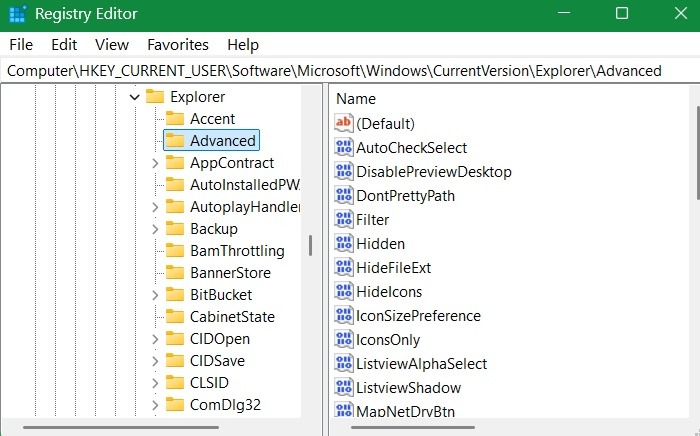Click the registry path address bar
Image resolution: width=700 pixels, height=436 pixels.
click(350, 71)
